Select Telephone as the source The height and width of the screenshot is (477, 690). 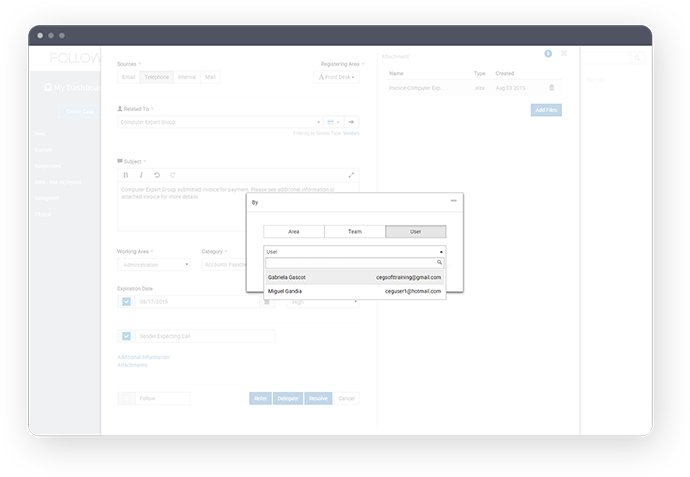(x=157, y=77)
